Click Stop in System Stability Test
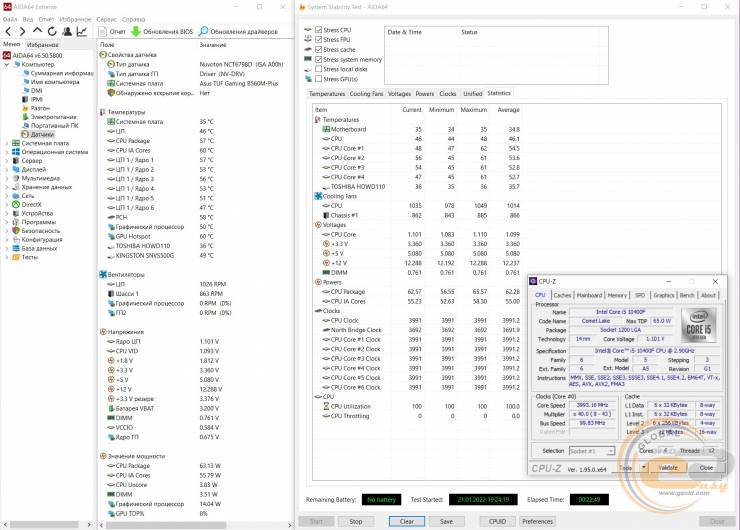The height and width of the screenshot is (530, 740). tap(356, 522)
